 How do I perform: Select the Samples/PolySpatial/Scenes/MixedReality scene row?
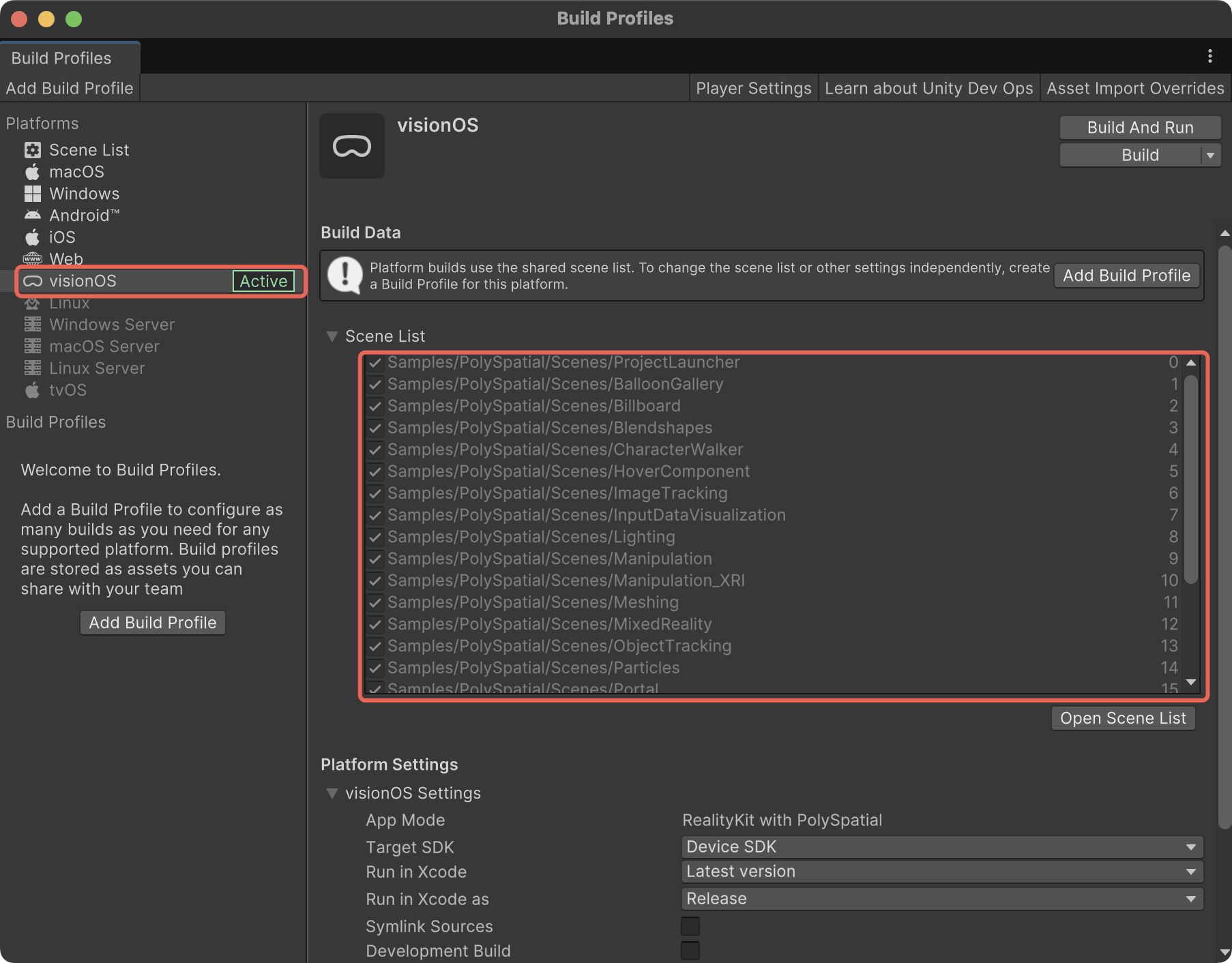[773, 625]
